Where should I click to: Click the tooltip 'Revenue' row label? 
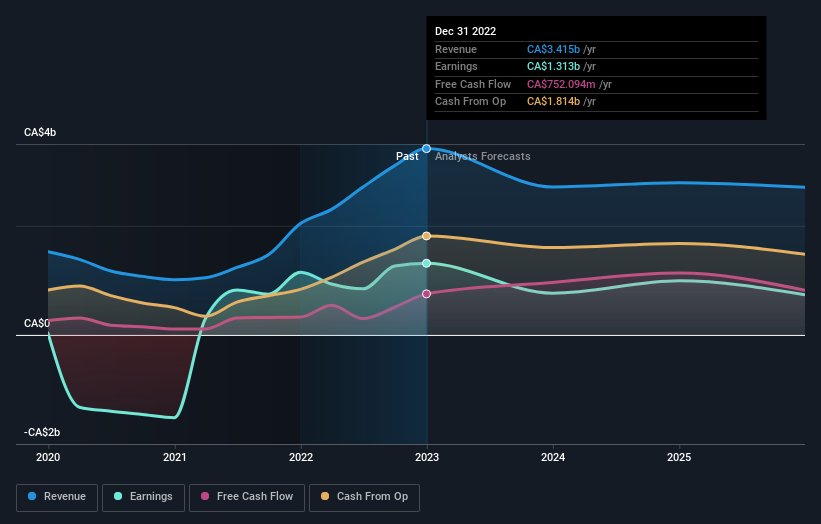coord(456,49)
